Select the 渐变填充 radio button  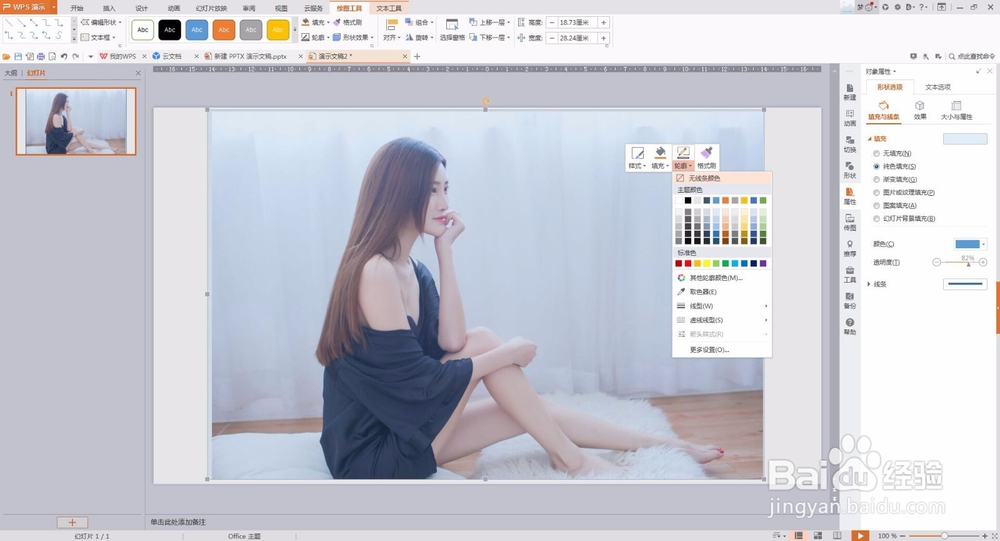[x=876, y=179]
